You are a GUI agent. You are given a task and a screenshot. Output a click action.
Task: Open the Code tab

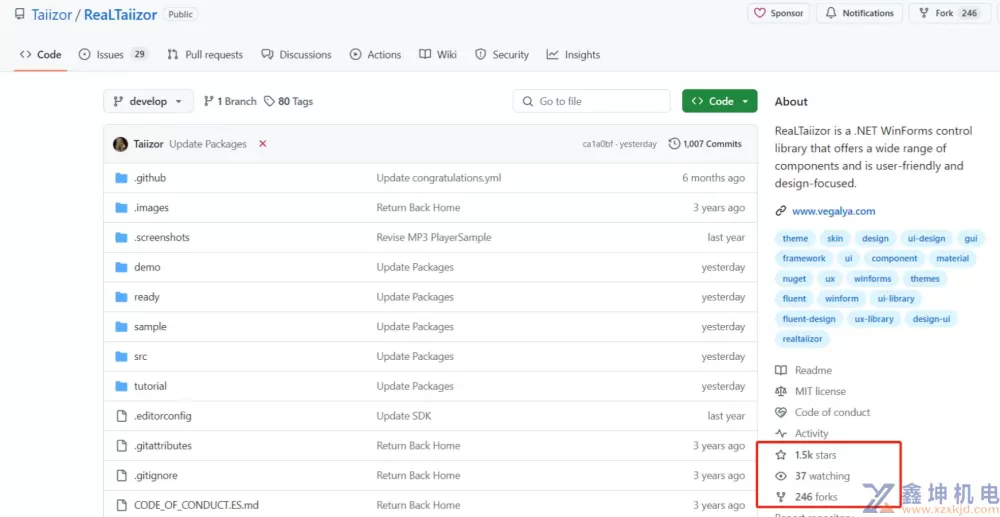click(41, 55)
